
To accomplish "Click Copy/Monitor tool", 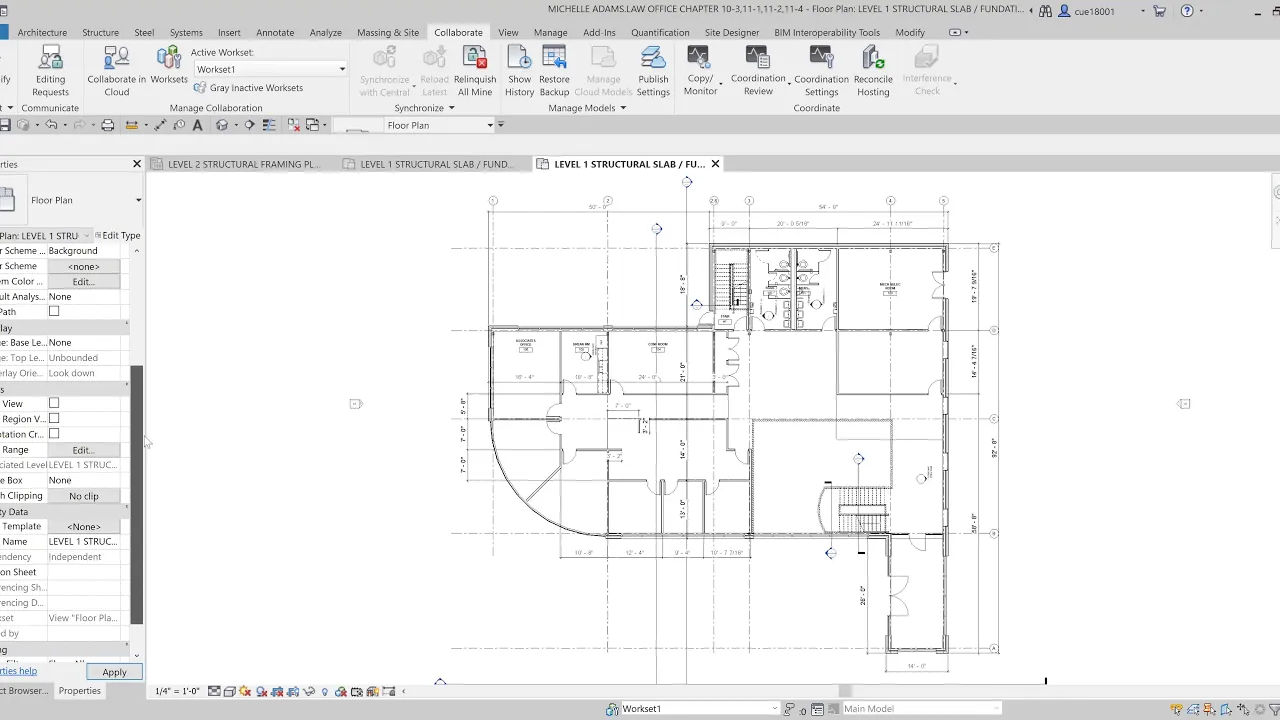I will pos(700,71).
